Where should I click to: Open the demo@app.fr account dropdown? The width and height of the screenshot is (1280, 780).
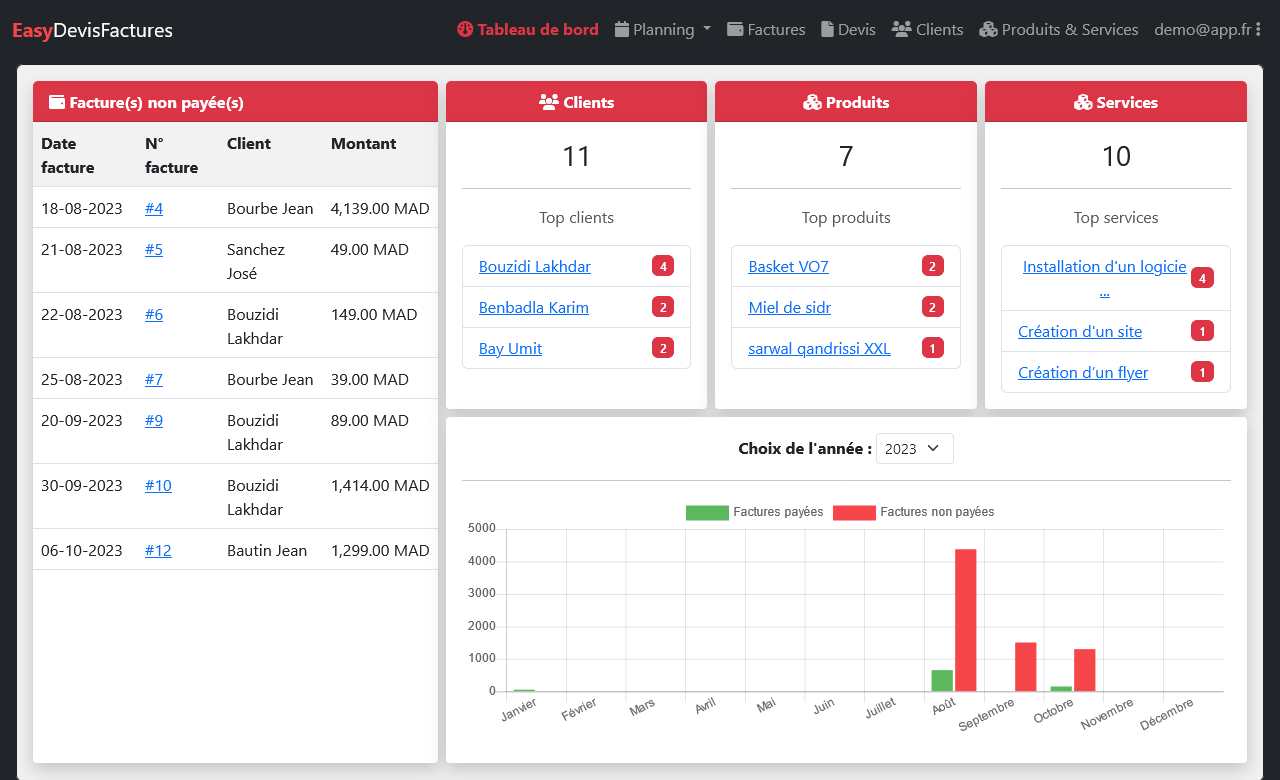(x=1202, y=30)
